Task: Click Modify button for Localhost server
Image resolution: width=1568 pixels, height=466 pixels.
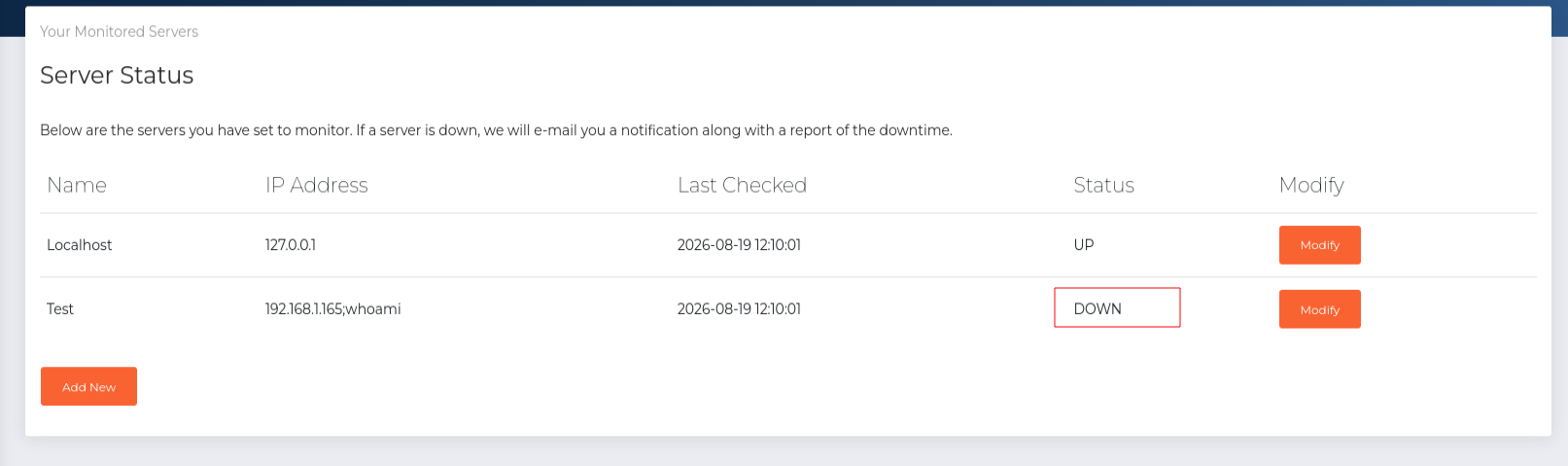Action: click(1319, 245)
